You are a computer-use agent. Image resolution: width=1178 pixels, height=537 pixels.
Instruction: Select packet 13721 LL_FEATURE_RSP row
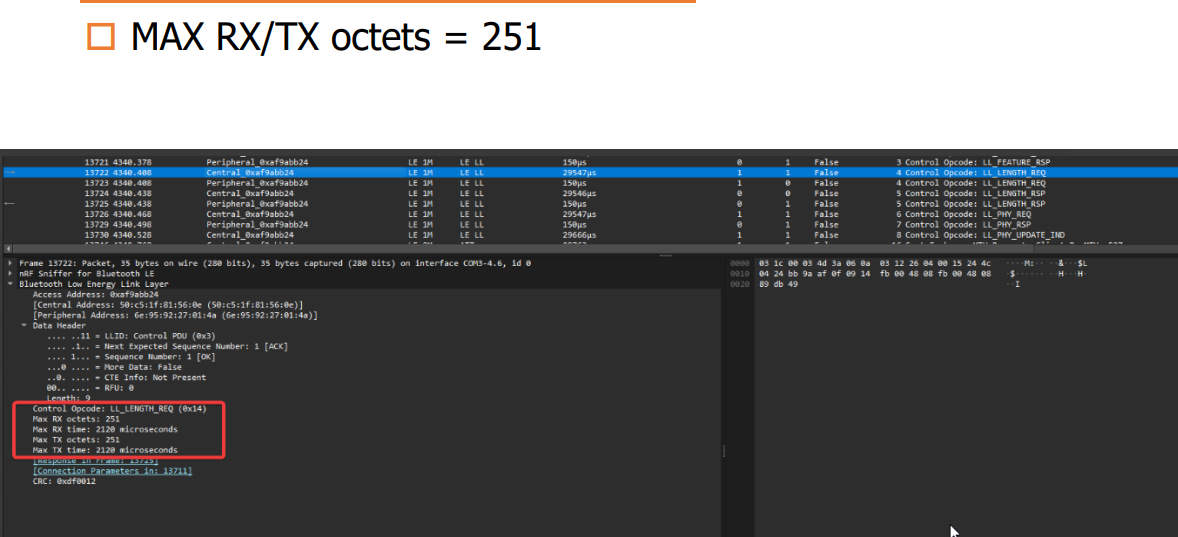(589, 162)
